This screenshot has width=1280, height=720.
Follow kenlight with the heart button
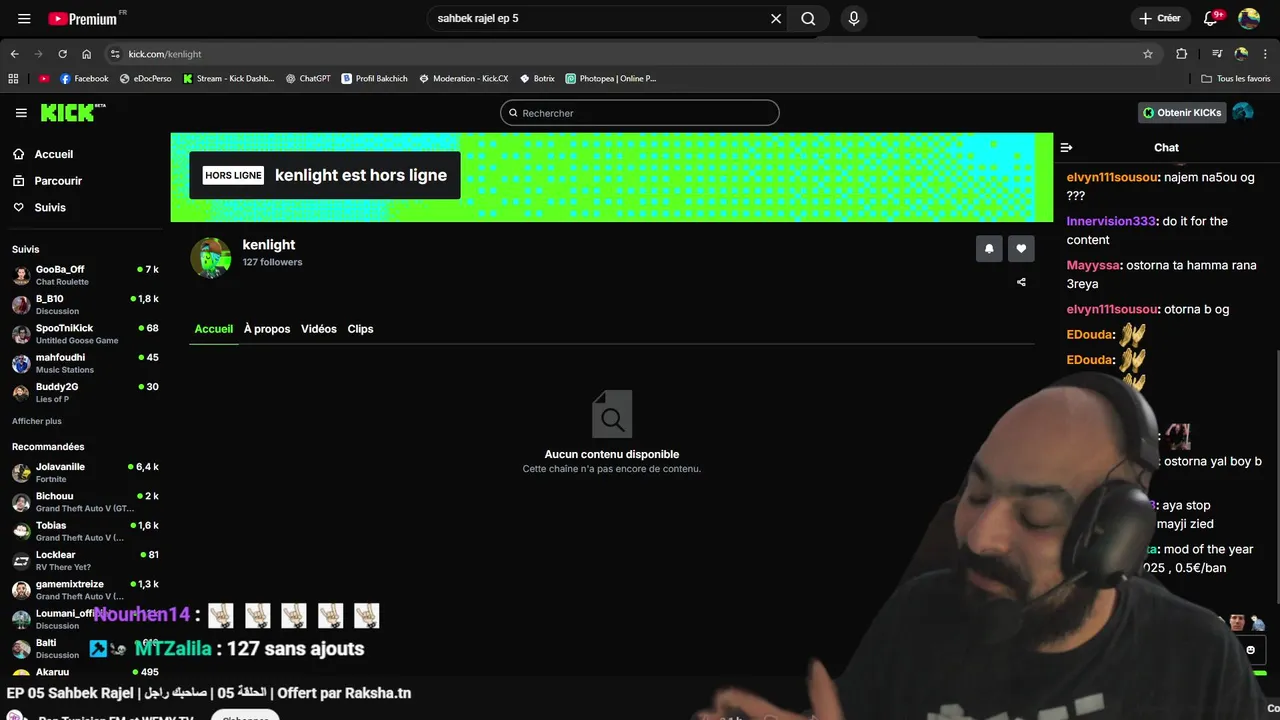[x=1021, y=249]
